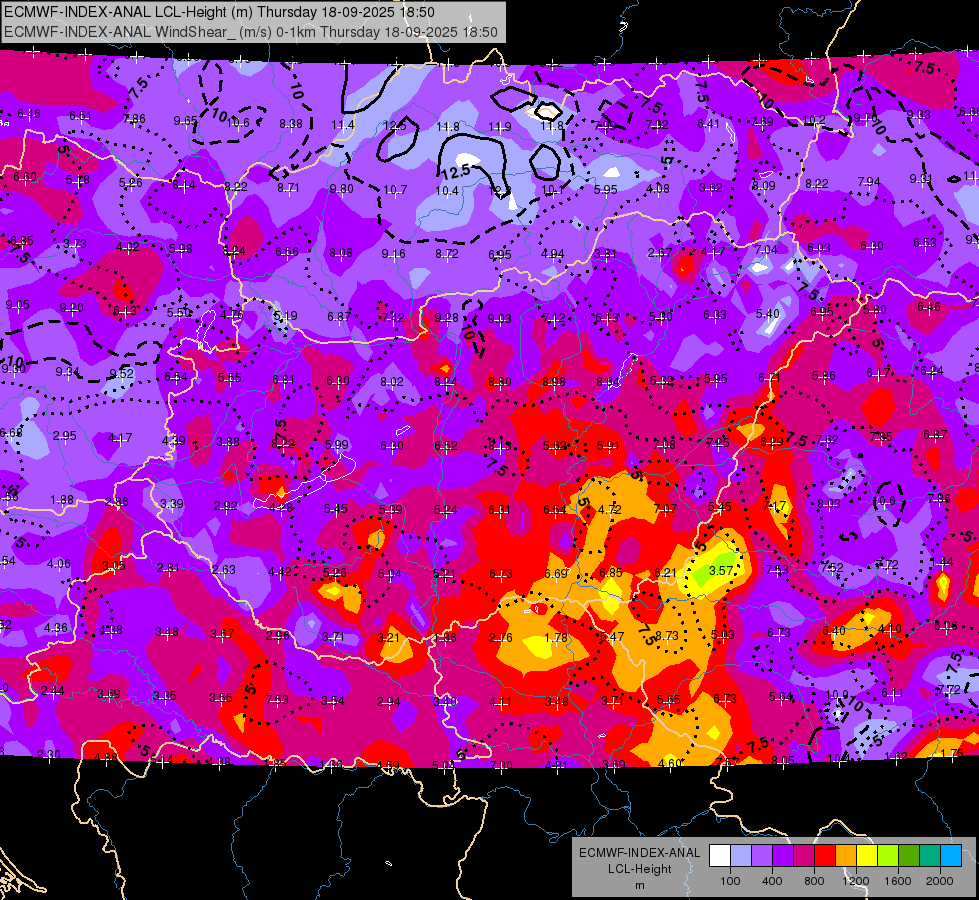The image size is (979, 900).
Task: Click the wind shear value 1.44
Action: [x=942, y=561]
